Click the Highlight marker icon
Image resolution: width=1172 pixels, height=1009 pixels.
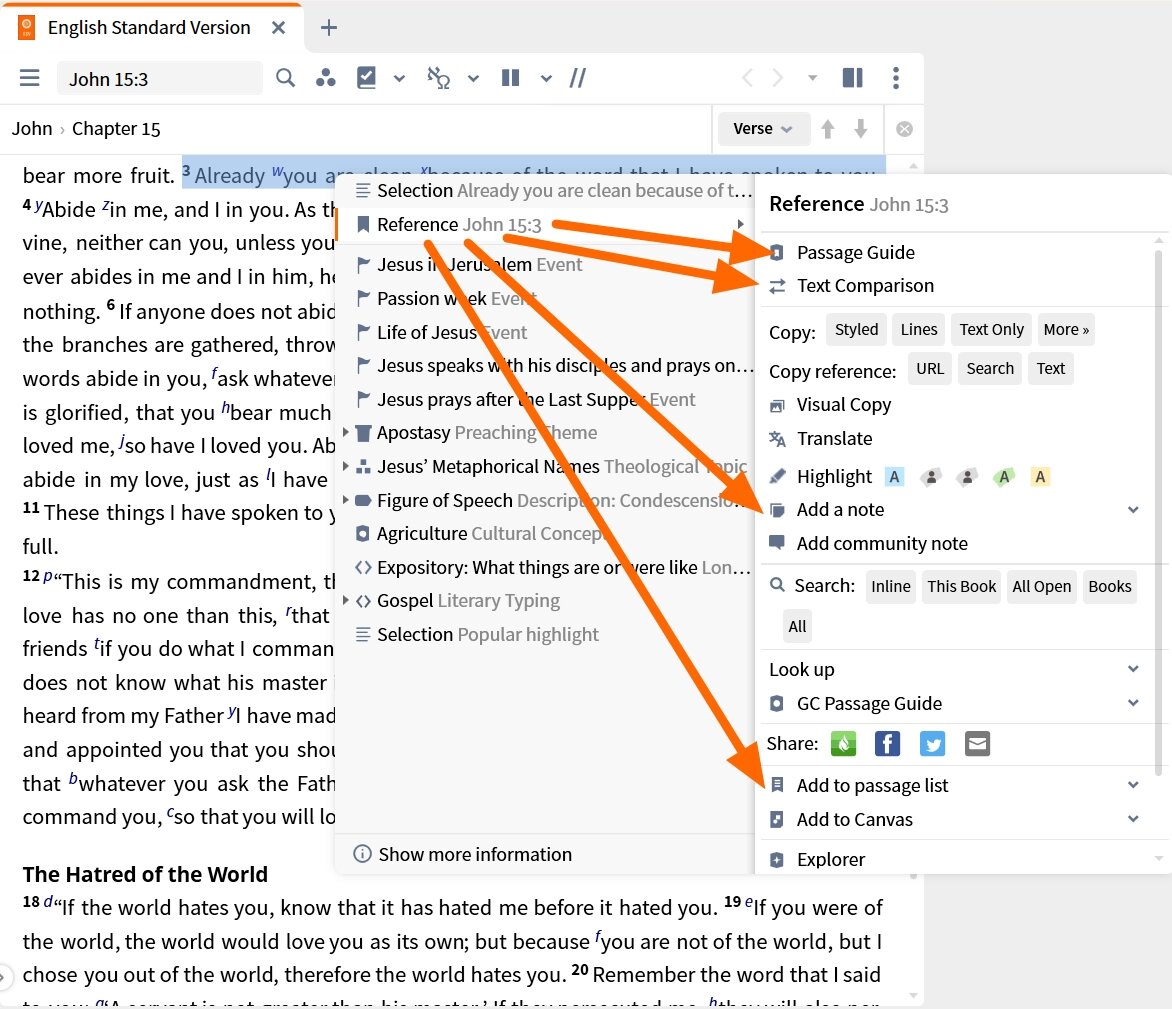(x=777, y=476)
